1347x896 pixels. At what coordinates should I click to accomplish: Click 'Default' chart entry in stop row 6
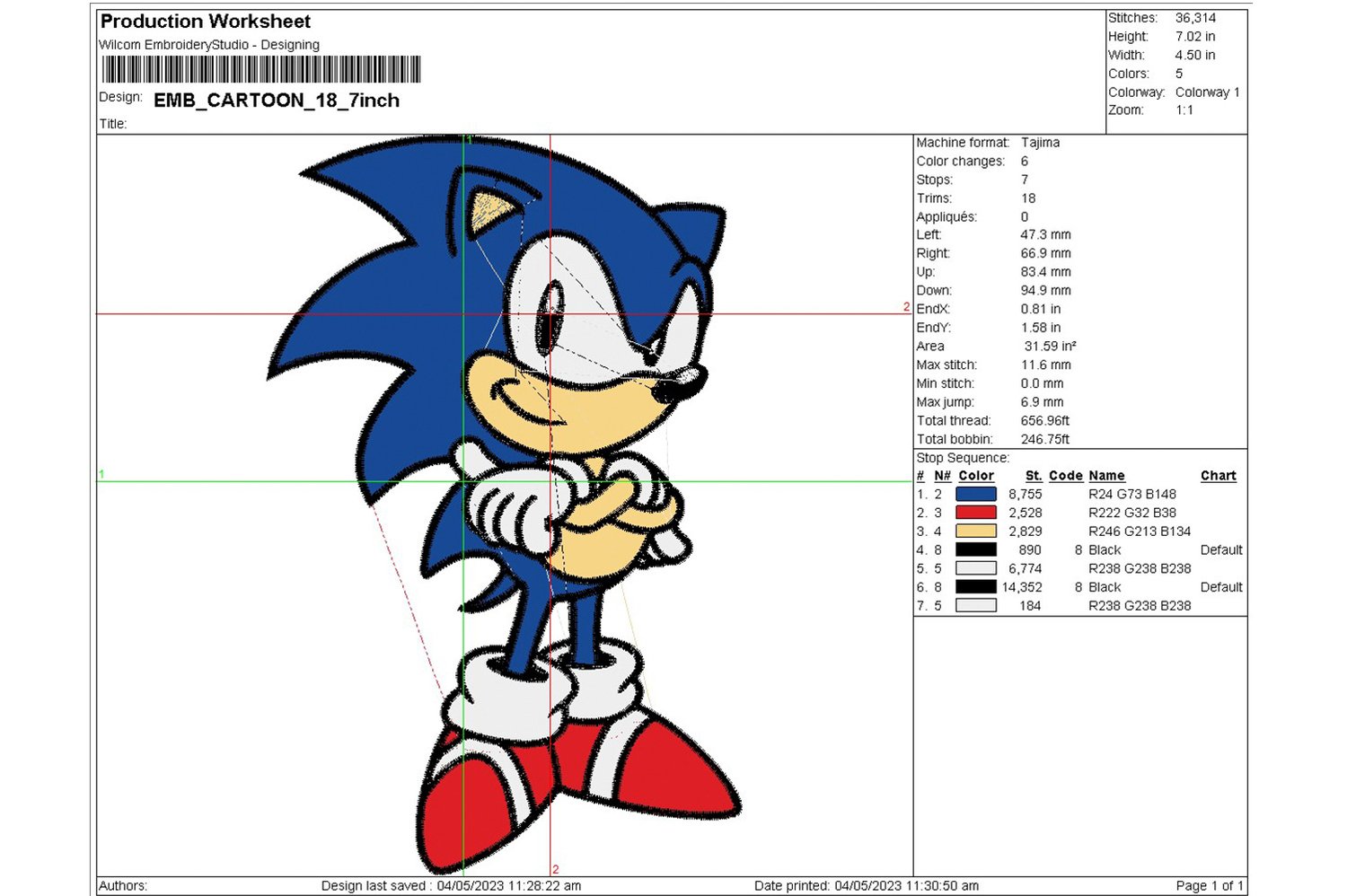[x=1221, y=587]
